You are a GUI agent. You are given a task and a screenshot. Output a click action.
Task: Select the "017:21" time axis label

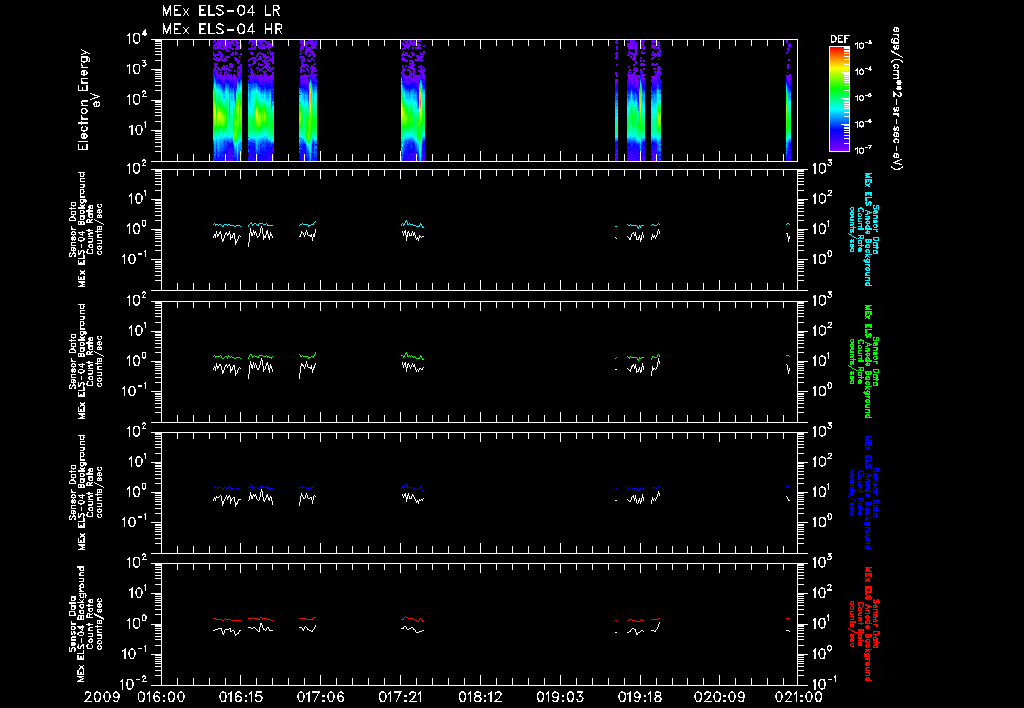point(400,698)
